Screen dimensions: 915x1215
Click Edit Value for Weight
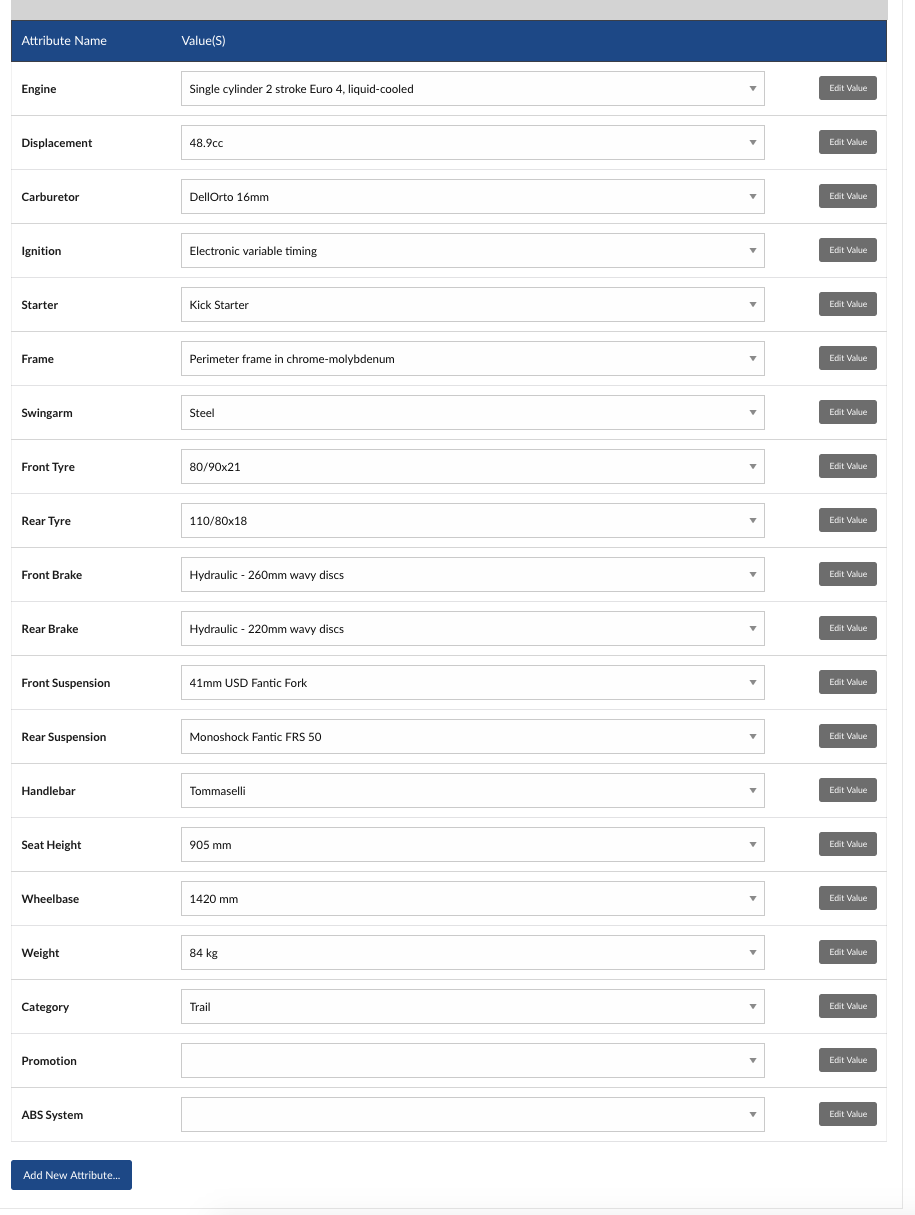coord(847,952)
